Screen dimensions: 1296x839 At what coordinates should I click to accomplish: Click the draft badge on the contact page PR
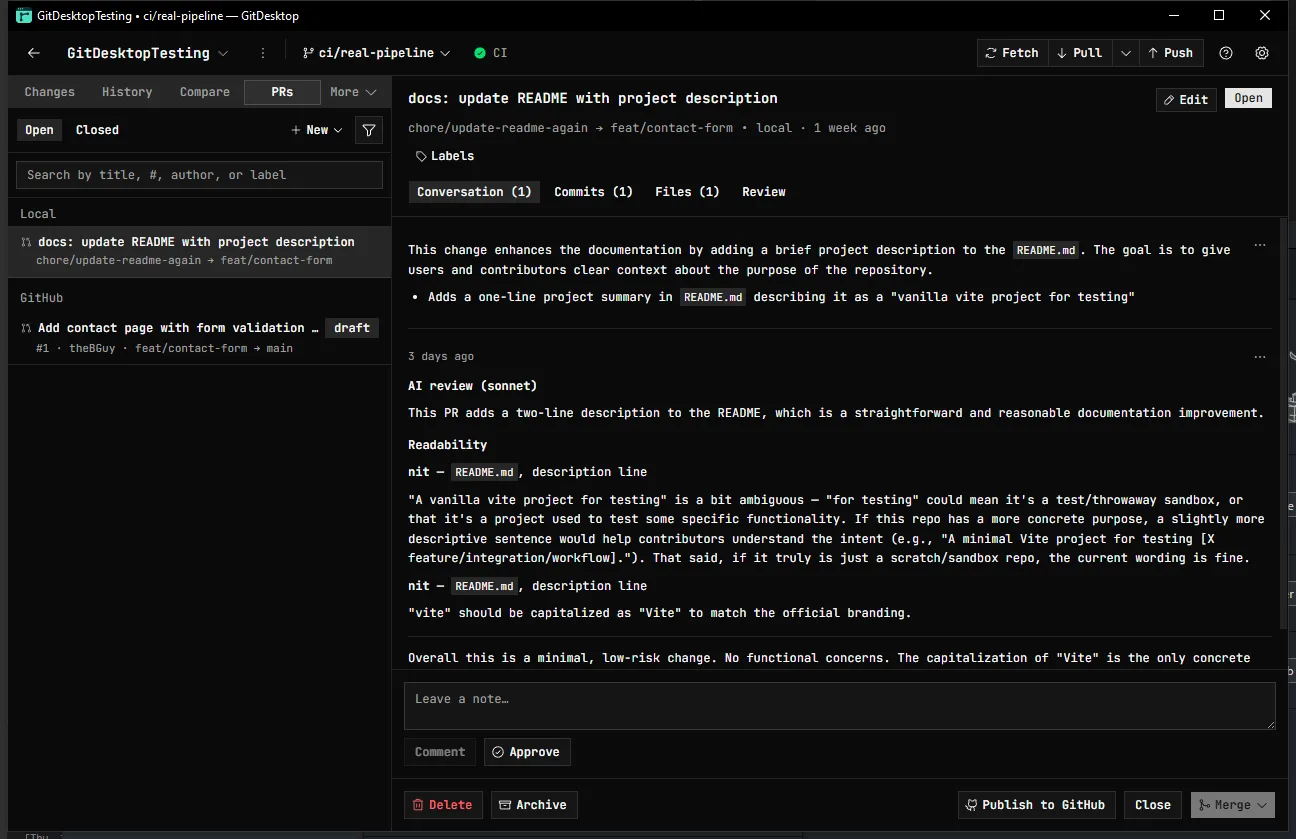tap(352, 328)
